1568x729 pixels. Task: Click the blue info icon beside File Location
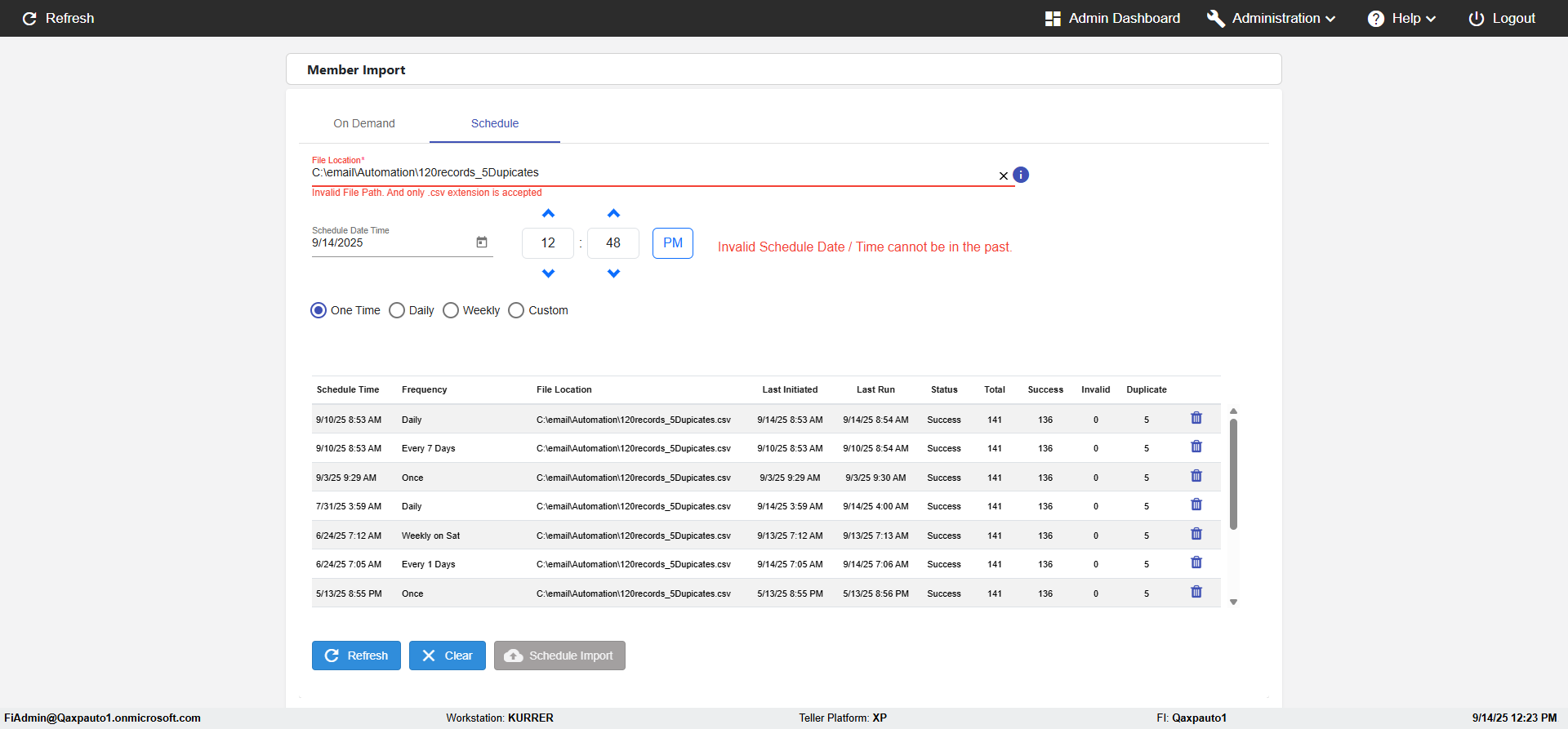(1021, 175)
